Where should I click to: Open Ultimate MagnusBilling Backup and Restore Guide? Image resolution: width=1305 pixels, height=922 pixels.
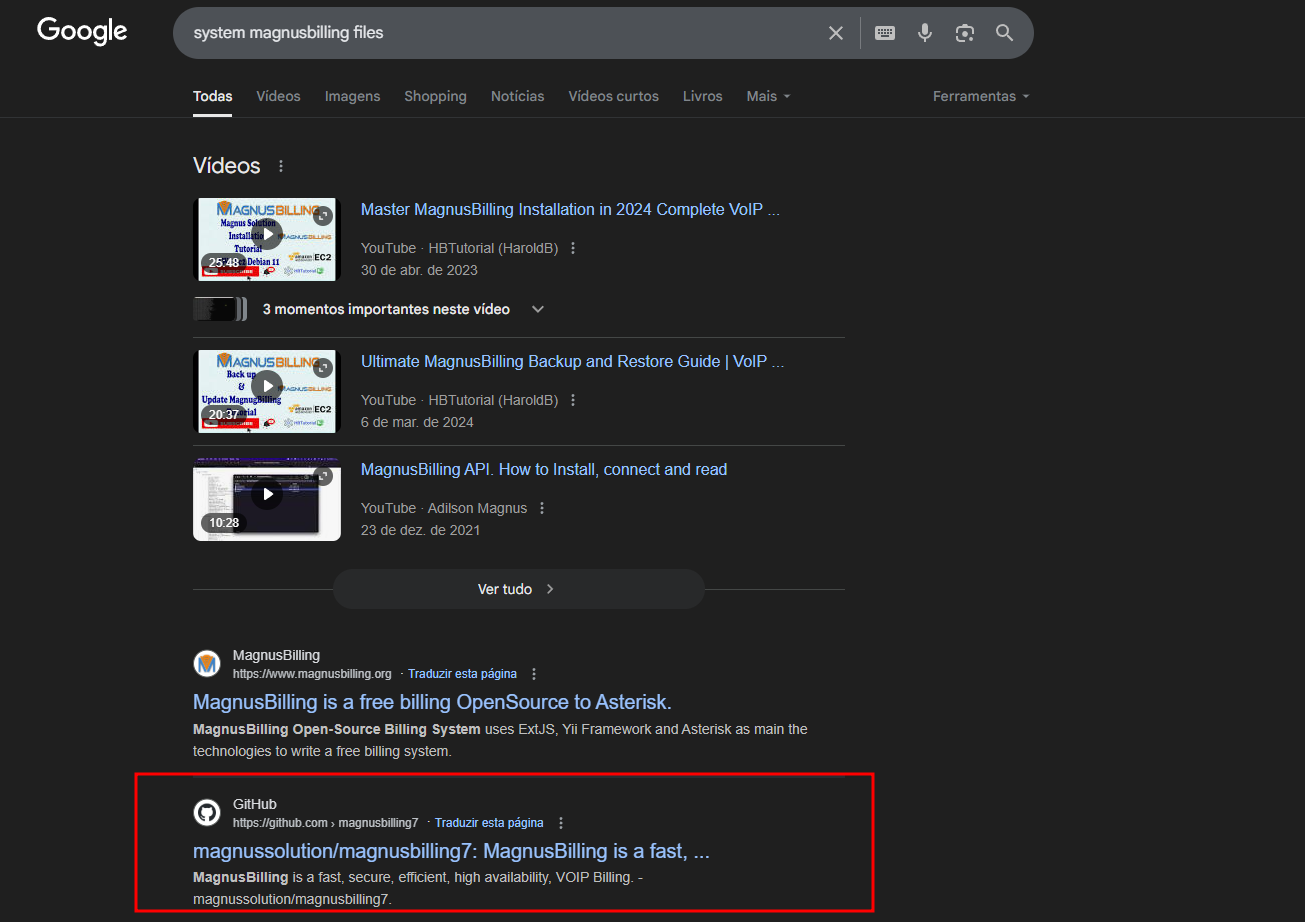pos(572,362)
